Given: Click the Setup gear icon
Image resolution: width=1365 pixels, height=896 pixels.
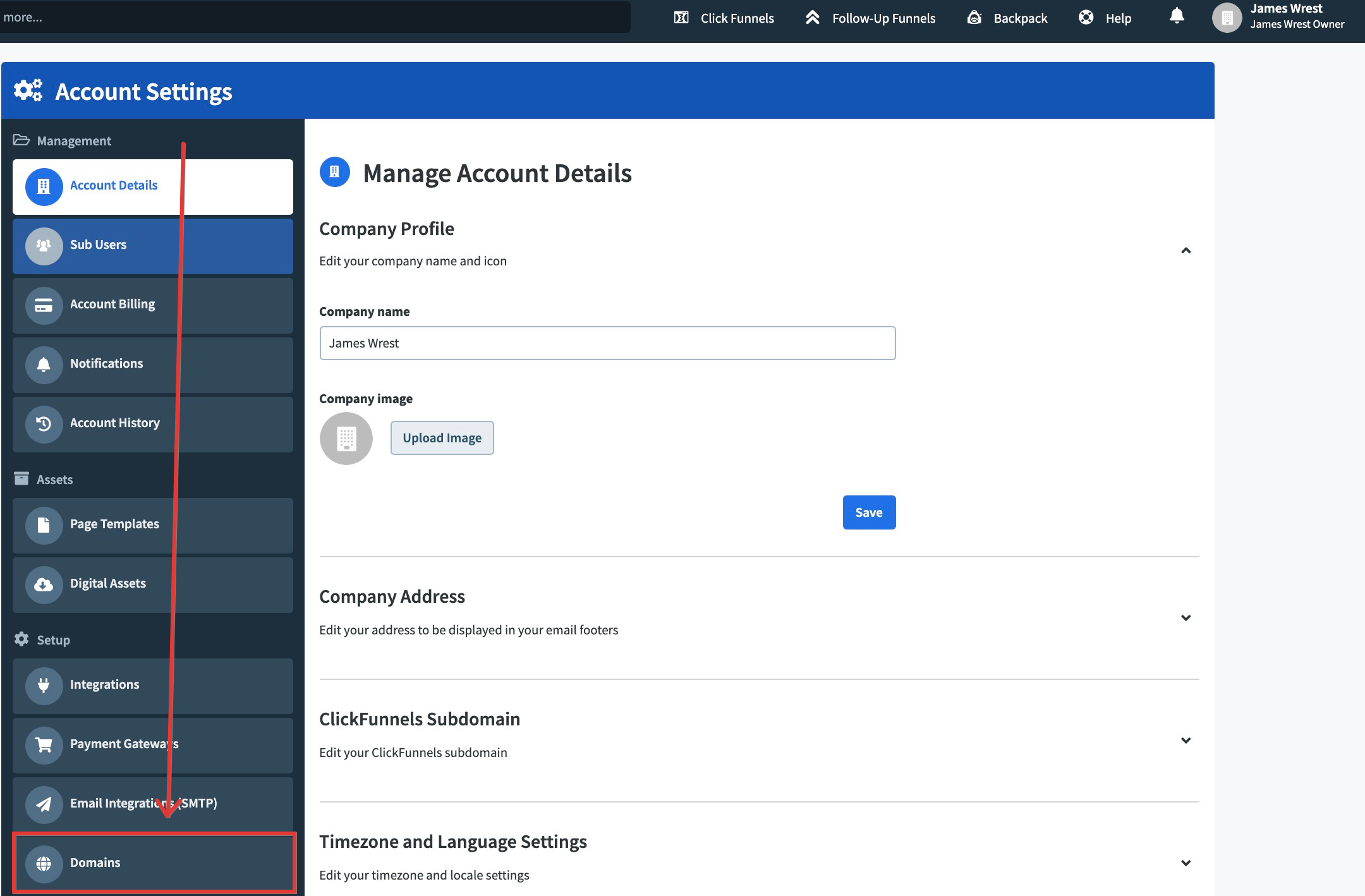Looking at the screenshot, I should [21, 639].
